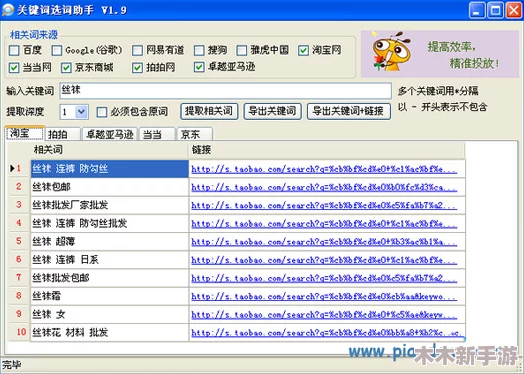This screenshot has width=524, height=374.
Task: Toggle the 必须包含原词 checkbox
Action: click(x=102, y=112)
